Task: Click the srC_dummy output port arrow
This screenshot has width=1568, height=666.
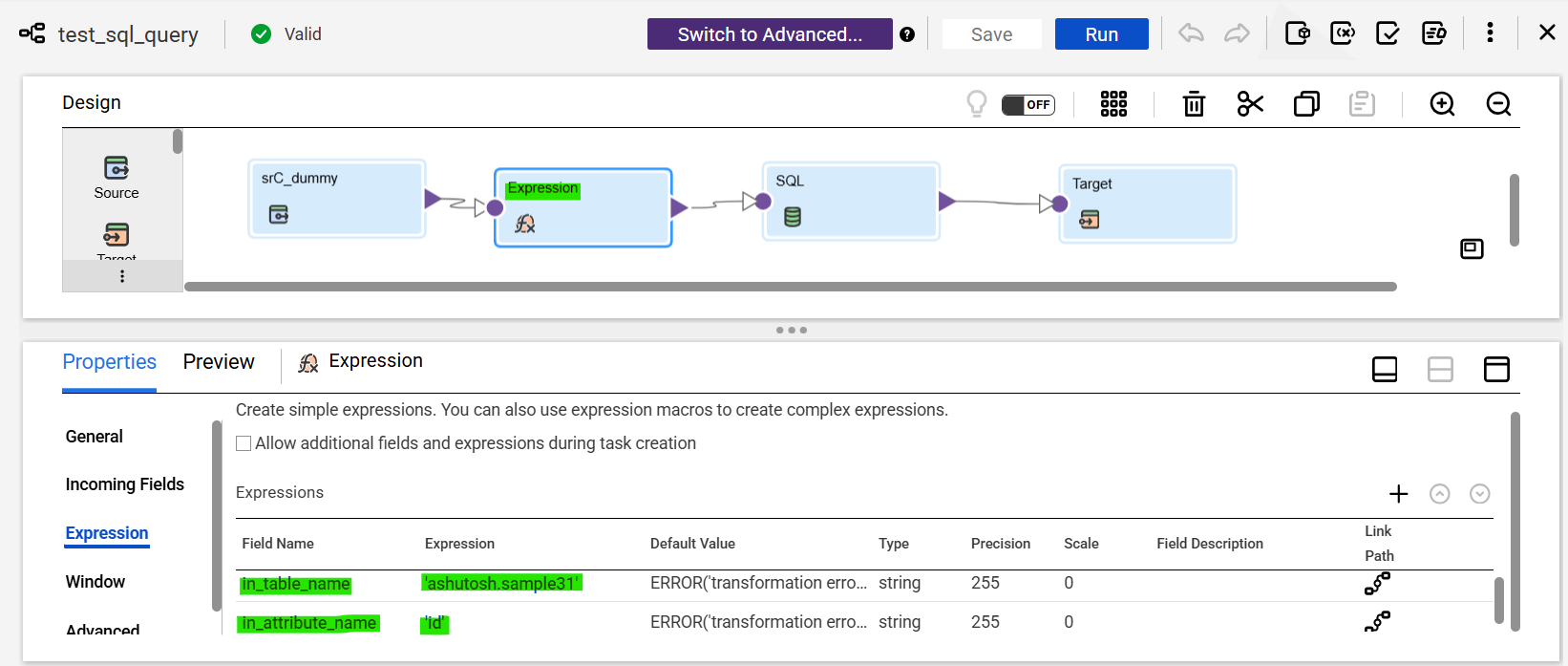Action: click(x=433, y=199)
